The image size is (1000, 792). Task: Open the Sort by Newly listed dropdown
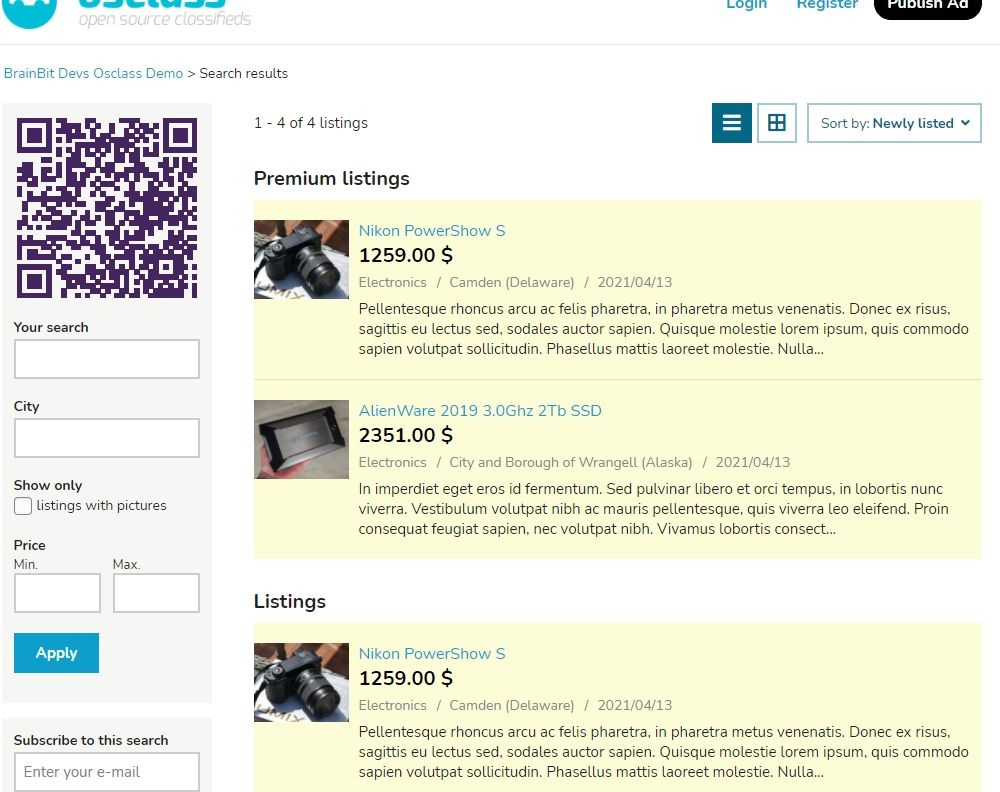[894, 123]
